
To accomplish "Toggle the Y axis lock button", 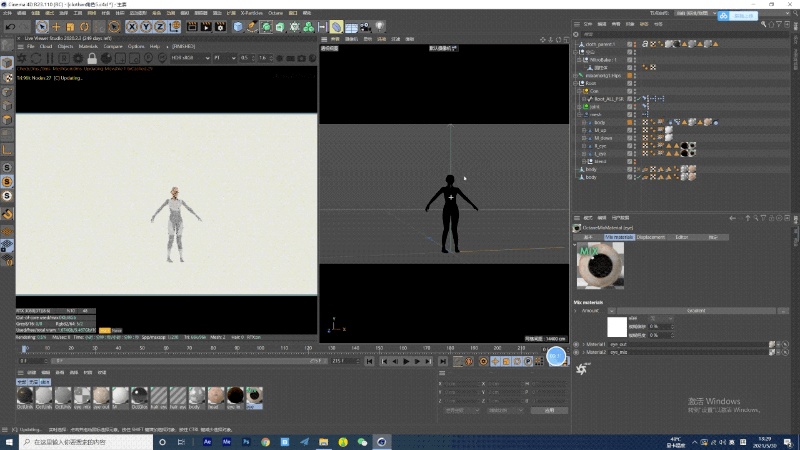I will [x=148, y=26].
